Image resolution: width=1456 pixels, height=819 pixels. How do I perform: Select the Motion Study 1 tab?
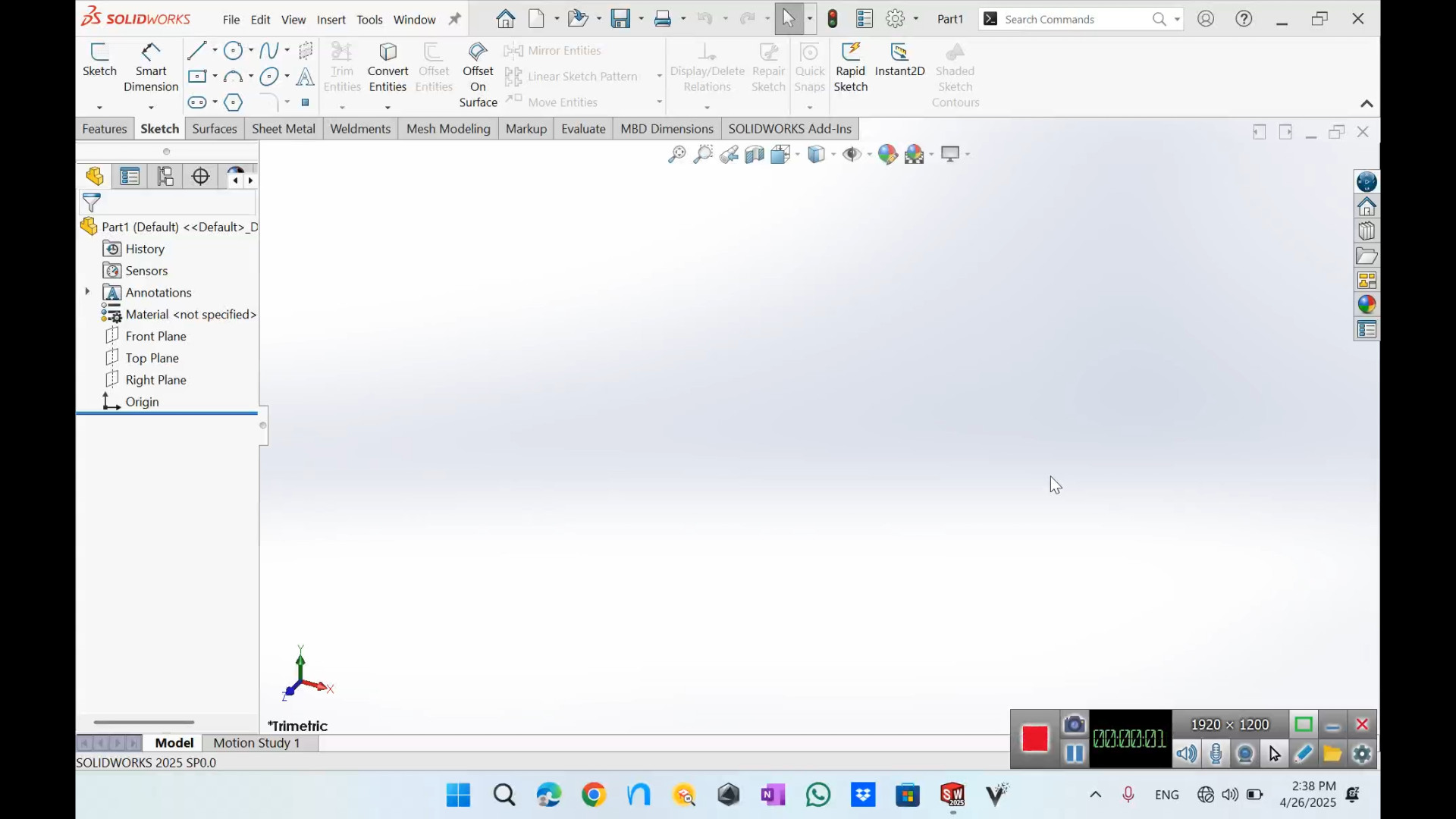pyautogui.click(x=256, y=743)
